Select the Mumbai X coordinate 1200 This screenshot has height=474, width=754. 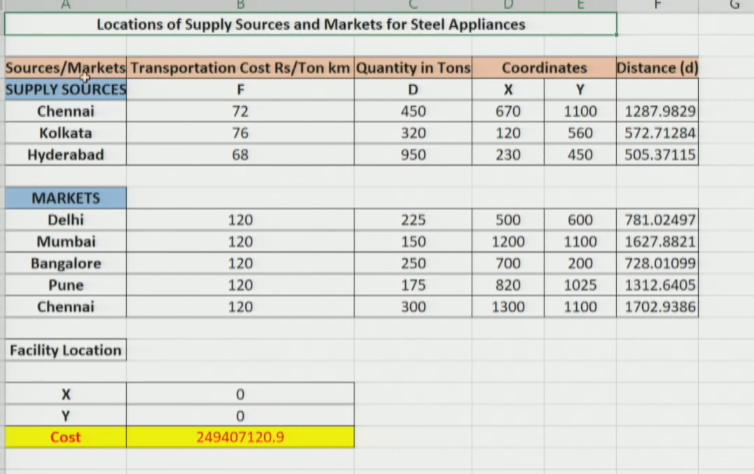coord(508,241)
